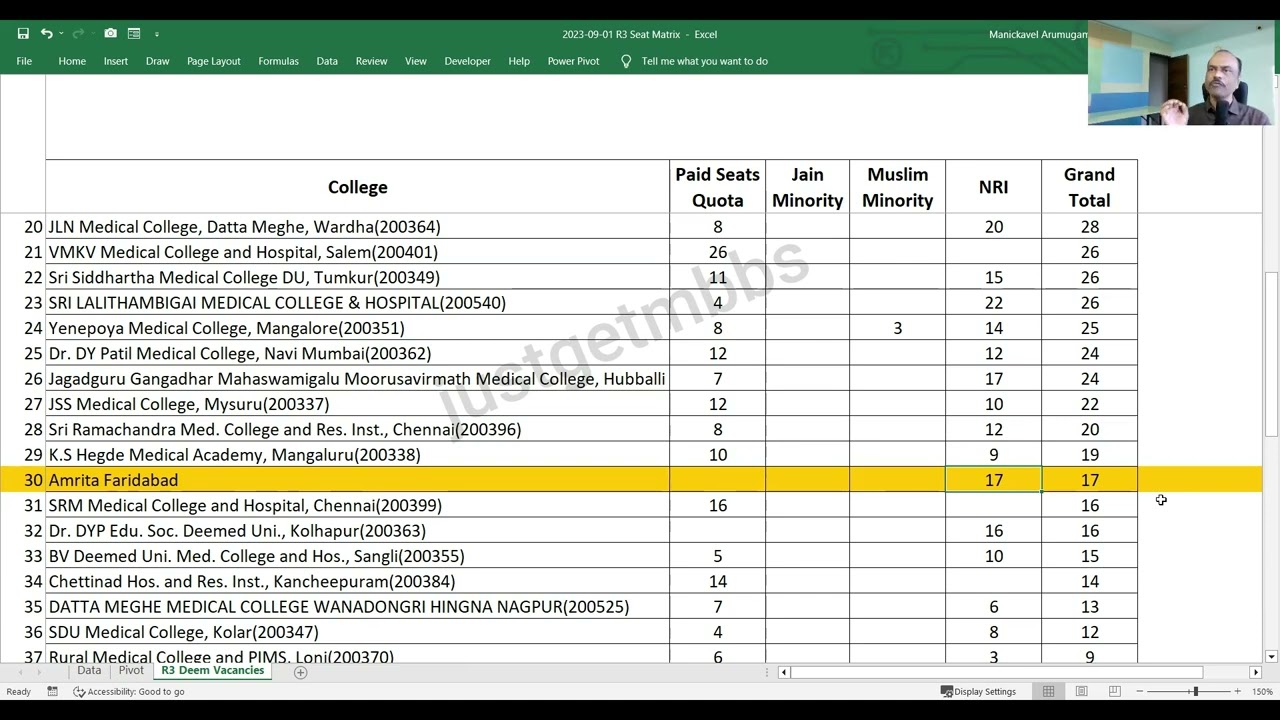Click Accessibility: Good to go status
The height and width of the screenshot is (720, 1280).
(129, 691)
